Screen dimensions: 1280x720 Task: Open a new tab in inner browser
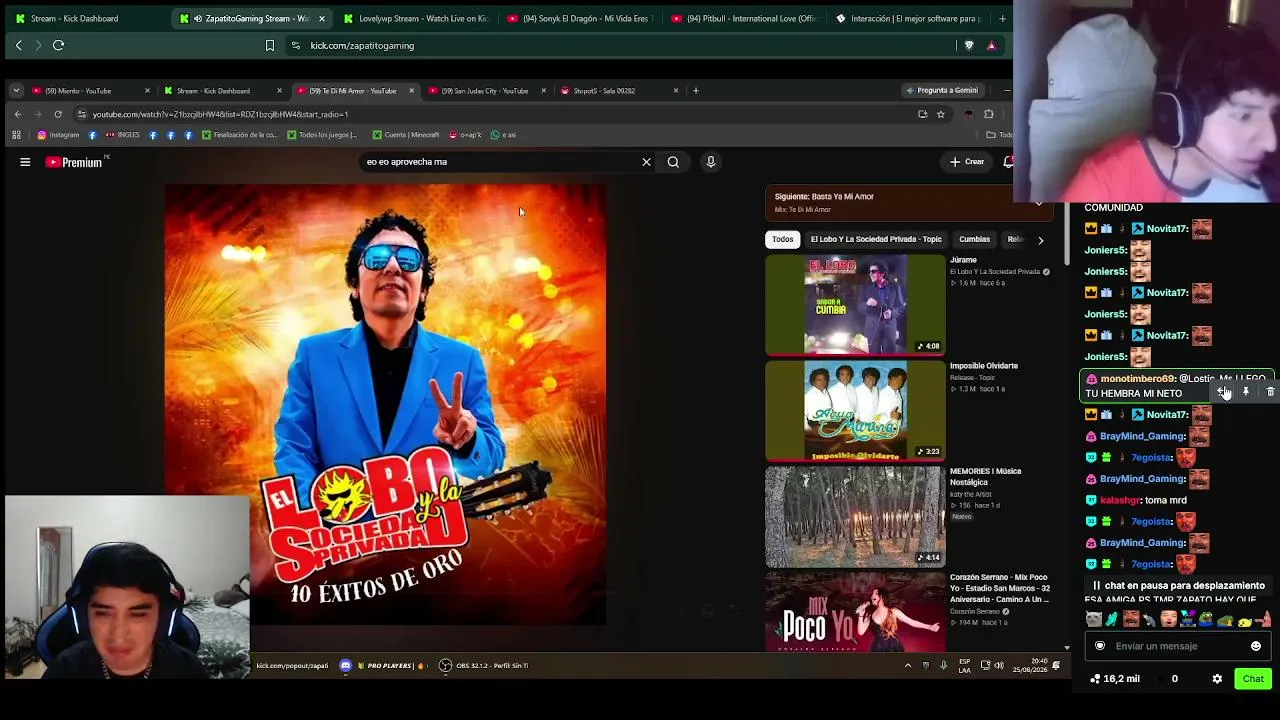click(695, 91)
